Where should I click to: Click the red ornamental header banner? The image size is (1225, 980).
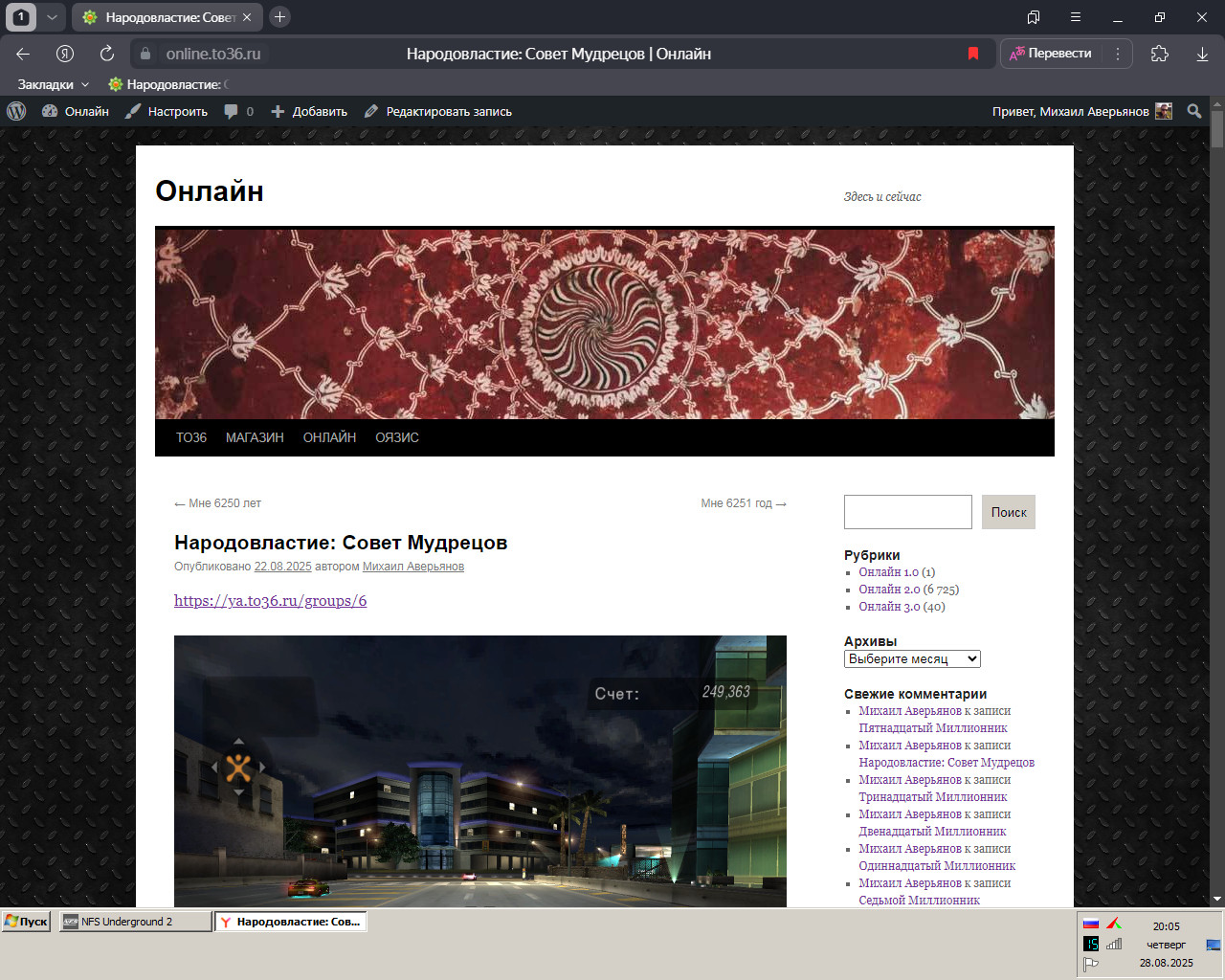click(x=605, y=323)
